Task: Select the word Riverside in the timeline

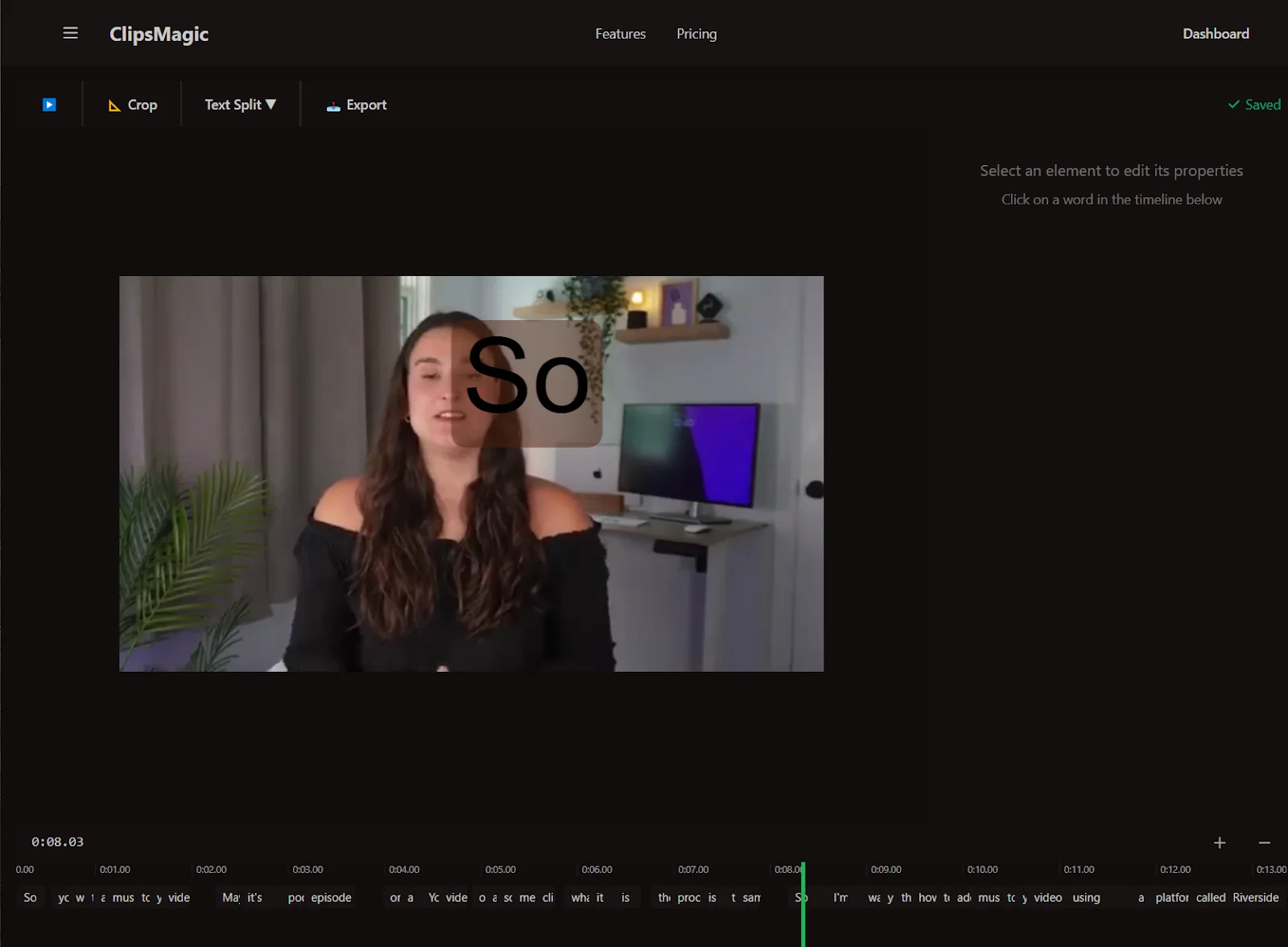Action: click(1255, 897)
